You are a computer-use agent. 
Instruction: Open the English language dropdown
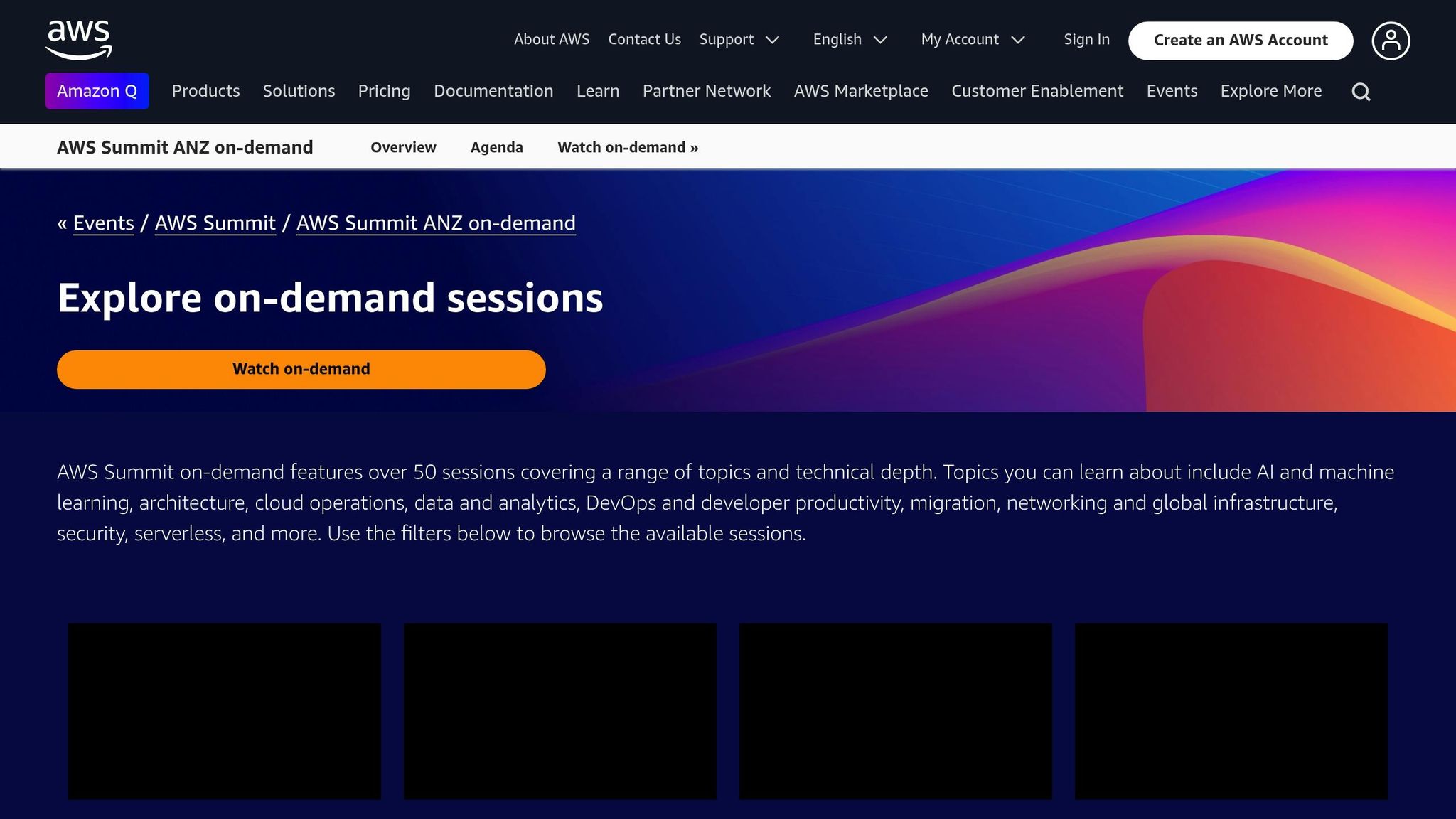point(850,40)
